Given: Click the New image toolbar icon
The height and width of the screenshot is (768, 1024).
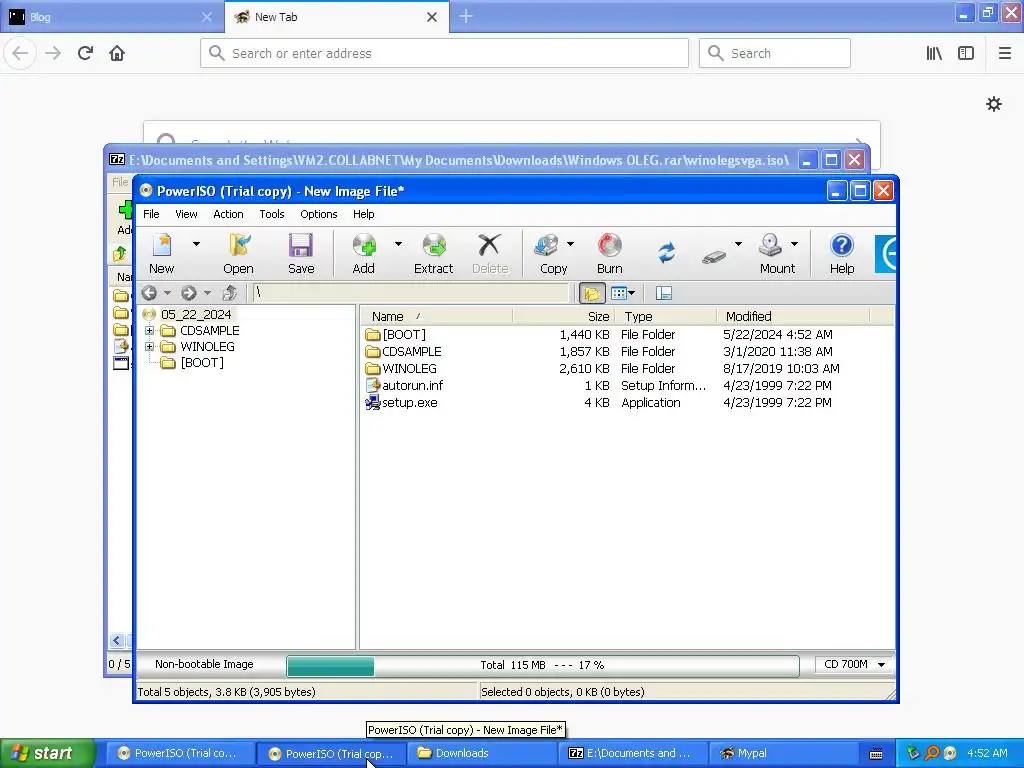Looking at the screenshot, I should tap(161, 254).
